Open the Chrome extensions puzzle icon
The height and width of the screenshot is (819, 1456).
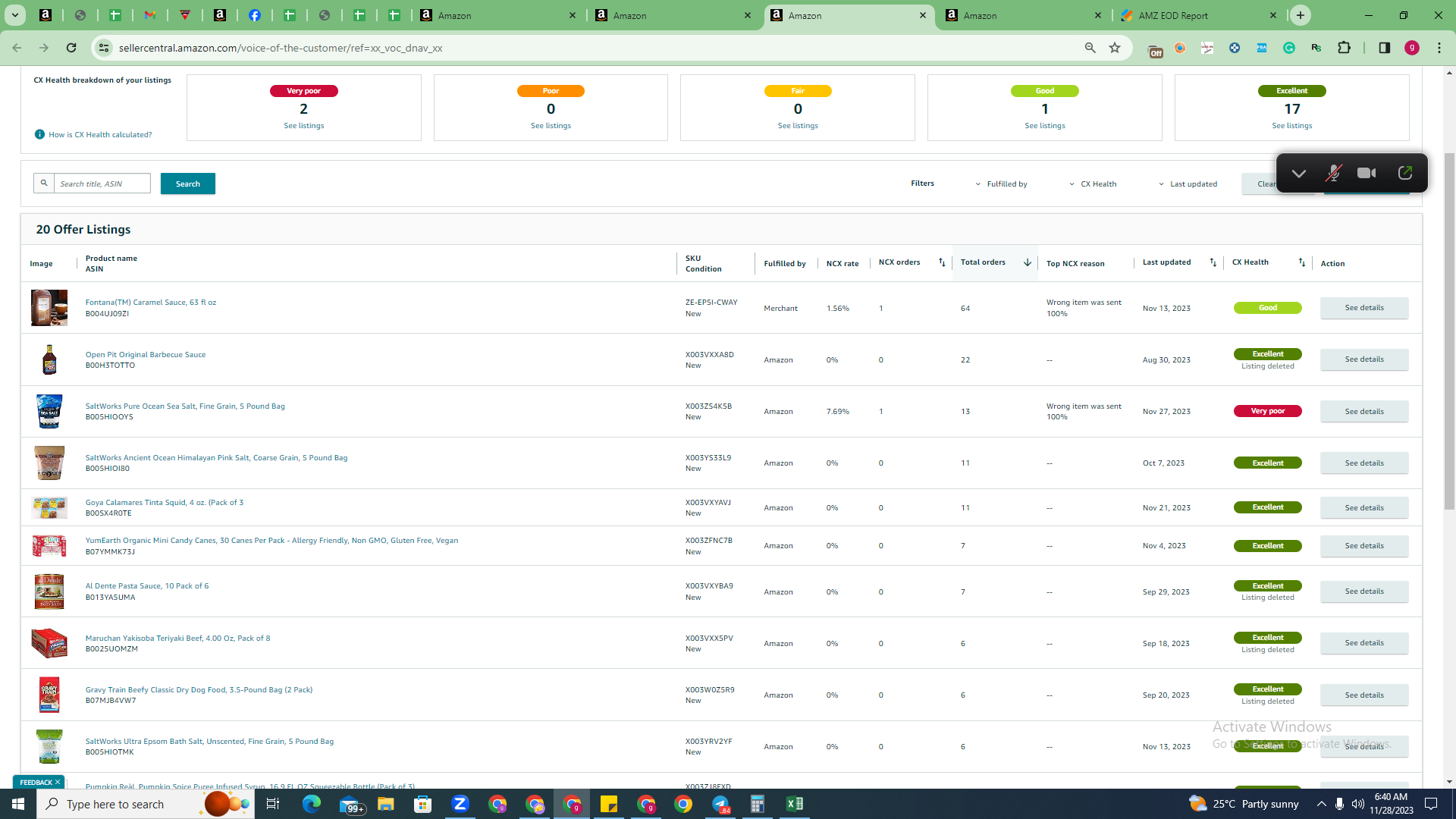1345,48
